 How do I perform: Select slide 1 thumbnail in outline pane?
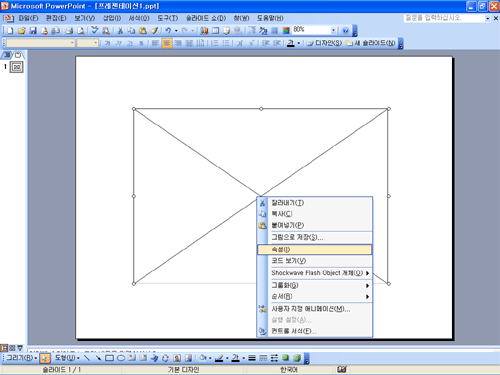click(x=17, y=67)
